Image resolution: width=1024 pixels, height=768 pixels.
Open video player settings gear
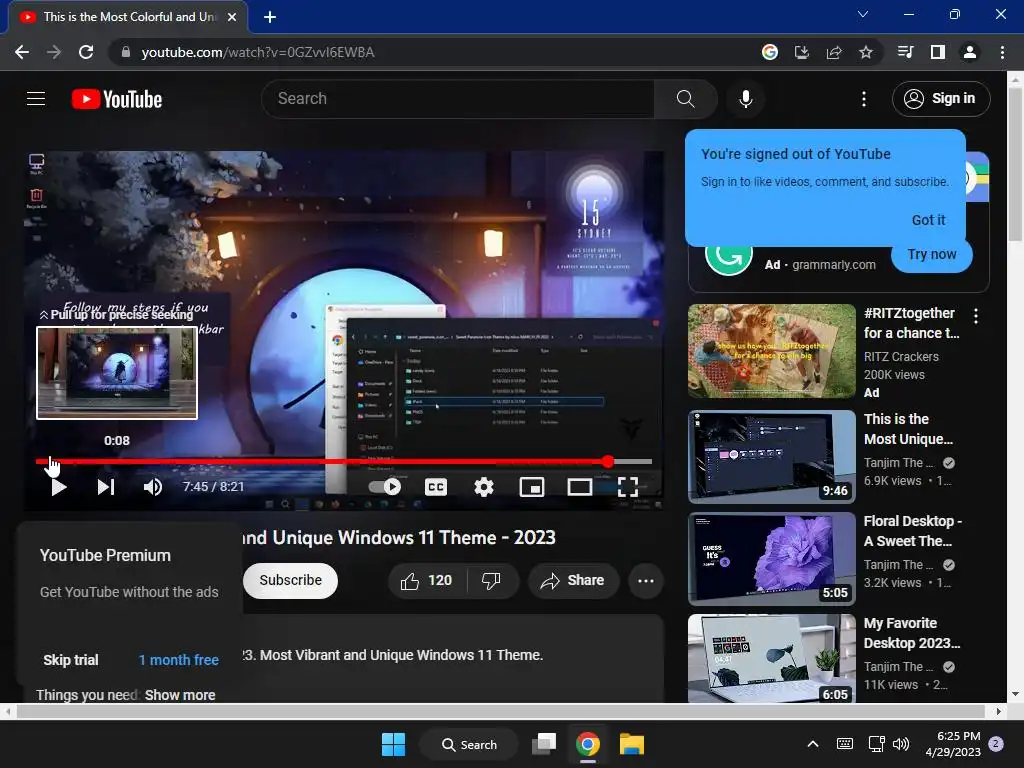point(483,487)
